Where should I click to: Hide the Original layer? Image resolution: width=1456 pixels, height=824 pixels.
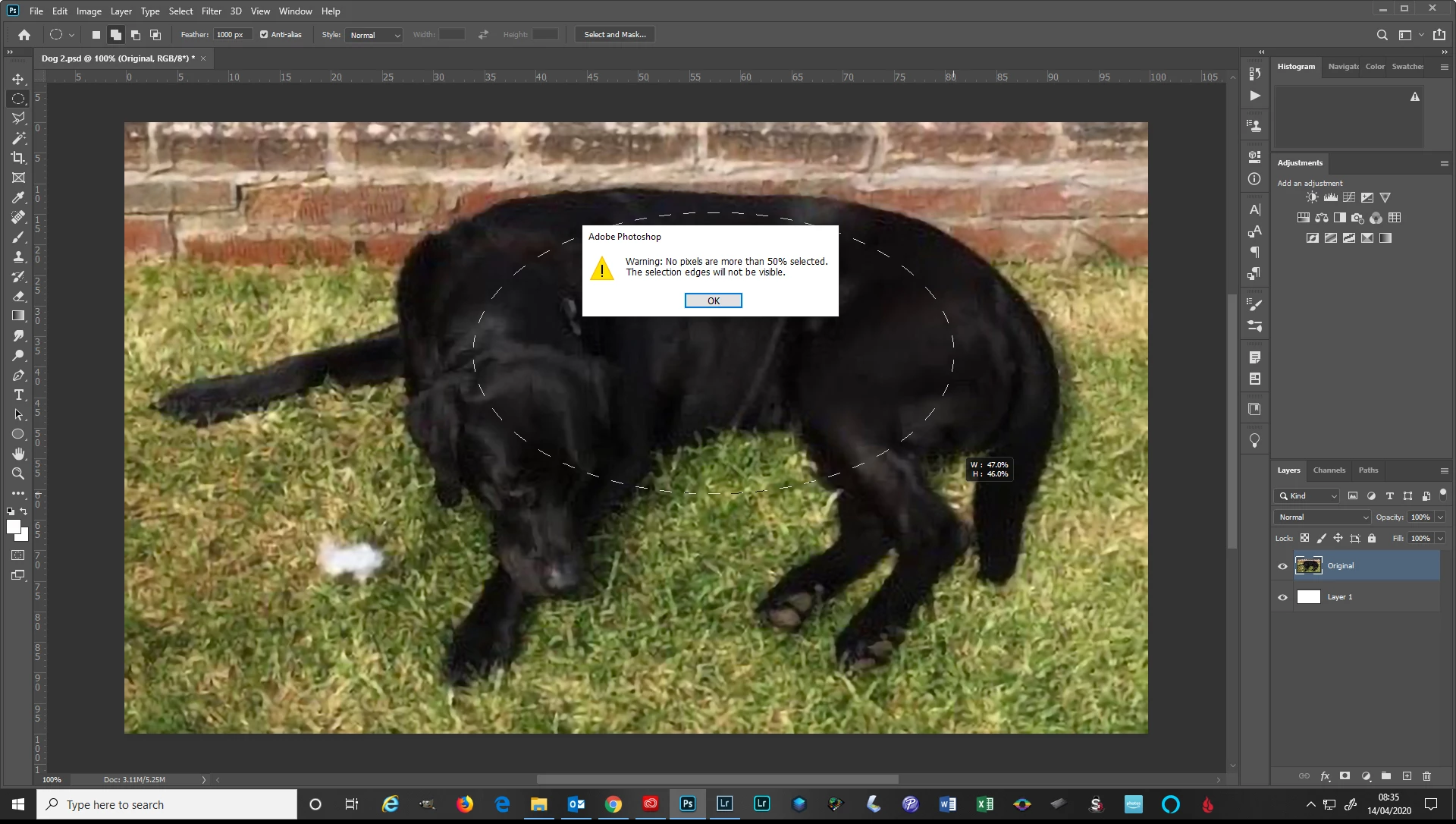coord(1282,566)
